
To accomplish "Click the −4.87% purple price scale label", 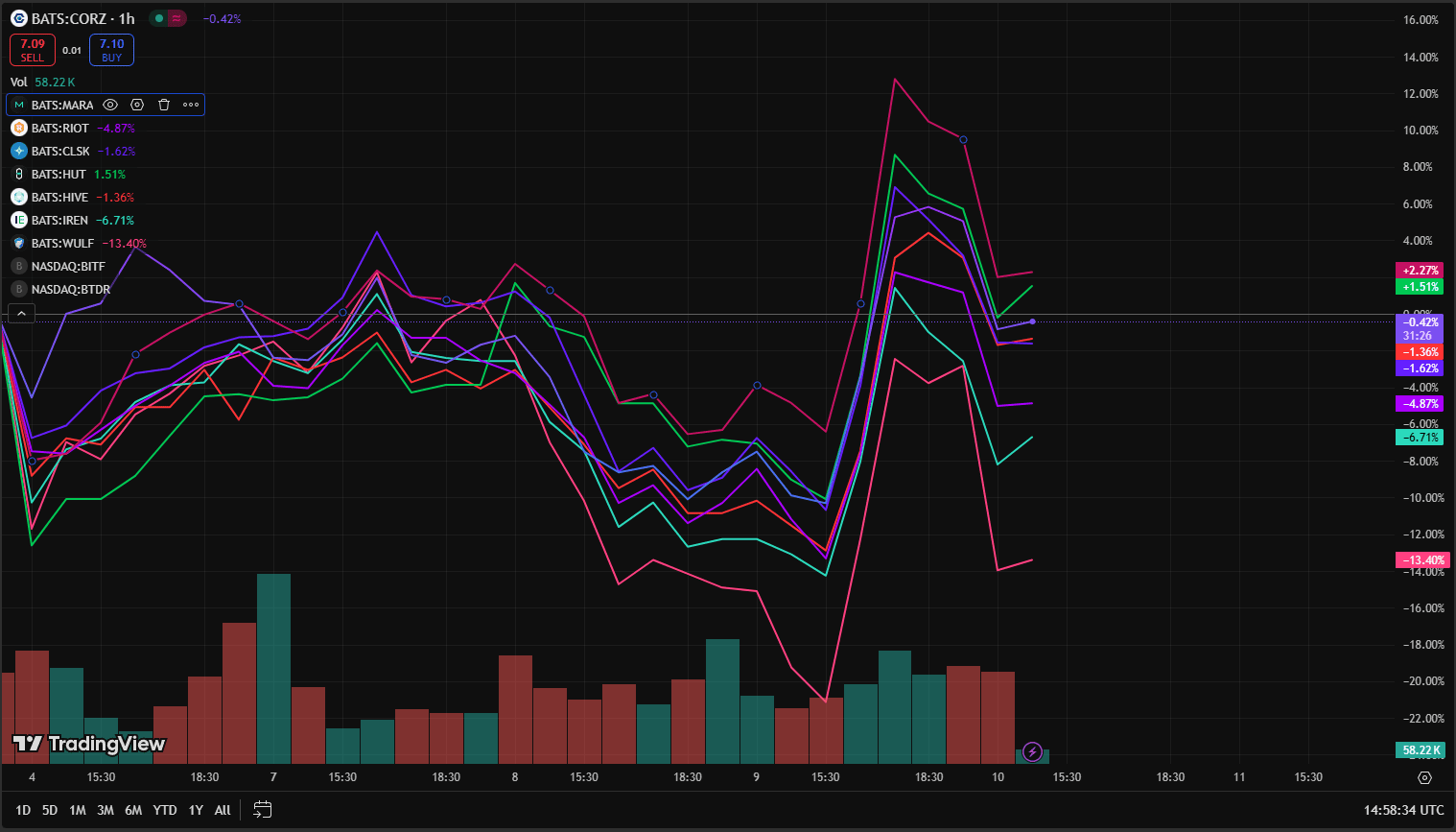I will [1420, 404].
